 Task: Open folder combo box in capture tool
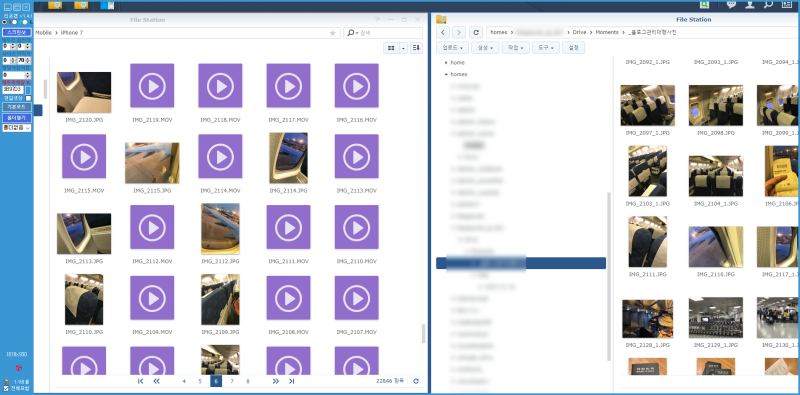coord(17,127)
